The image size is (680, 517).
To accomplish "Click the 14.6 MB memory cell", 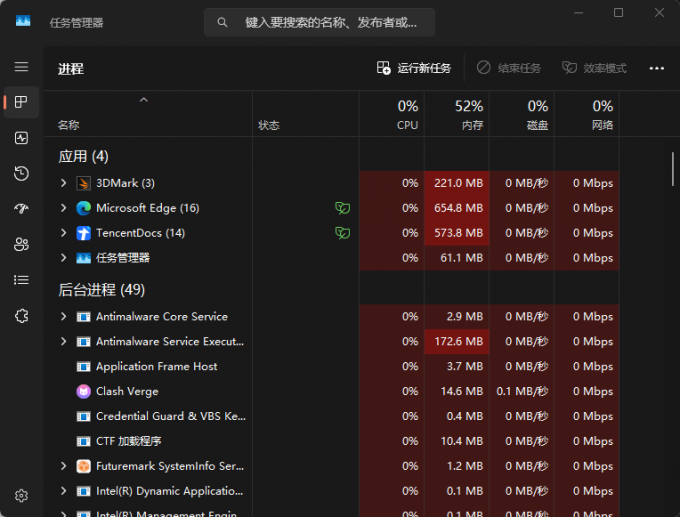I will 457,391.
